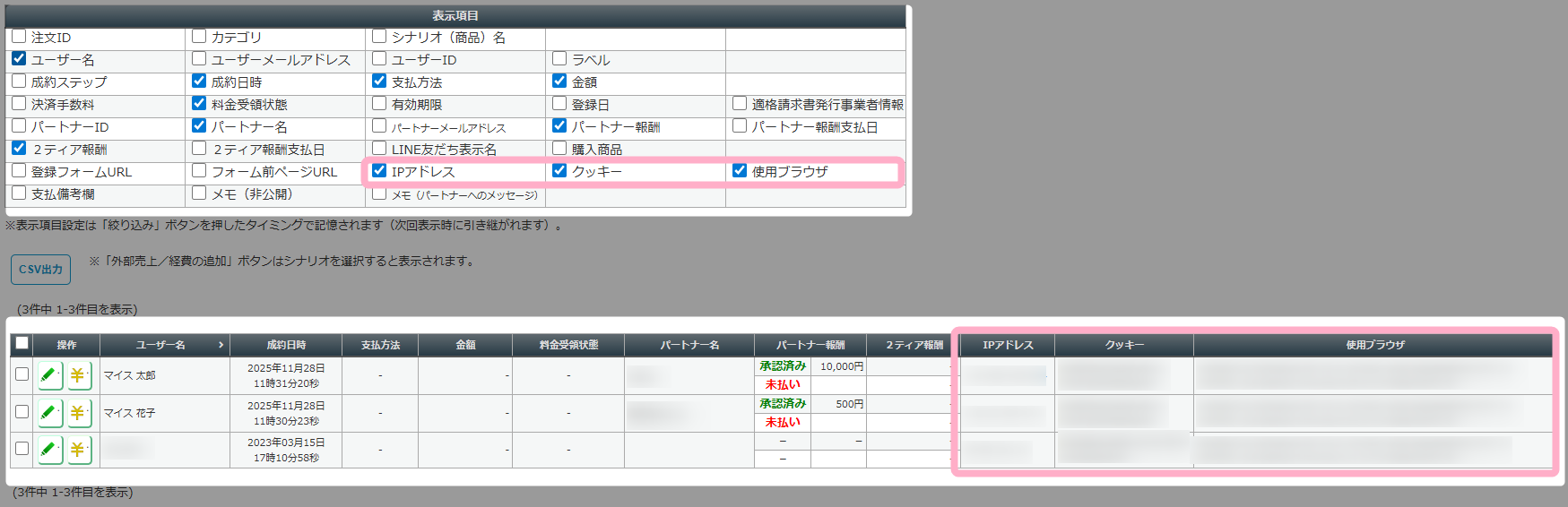The height and width of the screenshot is (507, 1568).
Task: Click the パートナー報酬 column header
Action: coord(810,345)
